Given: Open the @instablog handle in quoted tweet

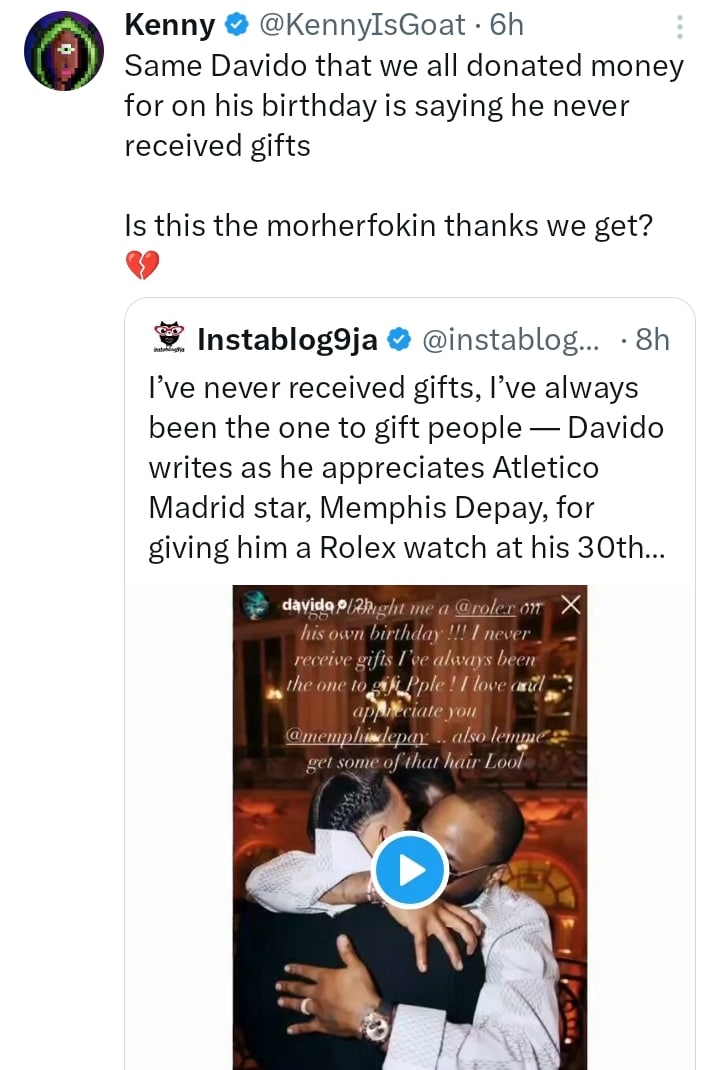Looking at the screenshot, I should (512, 340).
